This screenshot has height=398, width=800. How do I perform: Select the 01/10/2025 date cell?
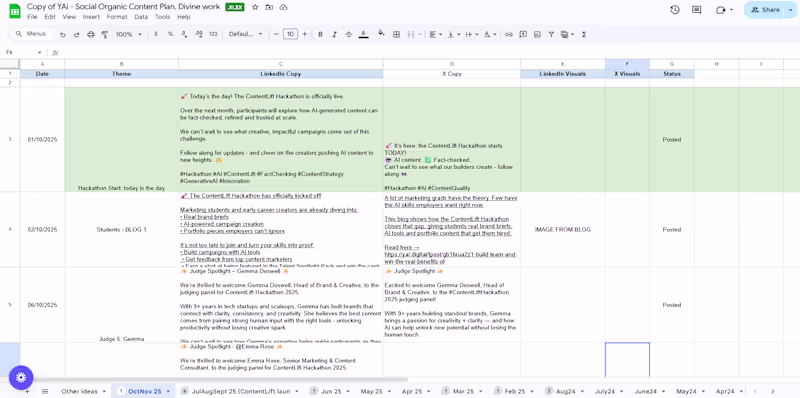42,139
